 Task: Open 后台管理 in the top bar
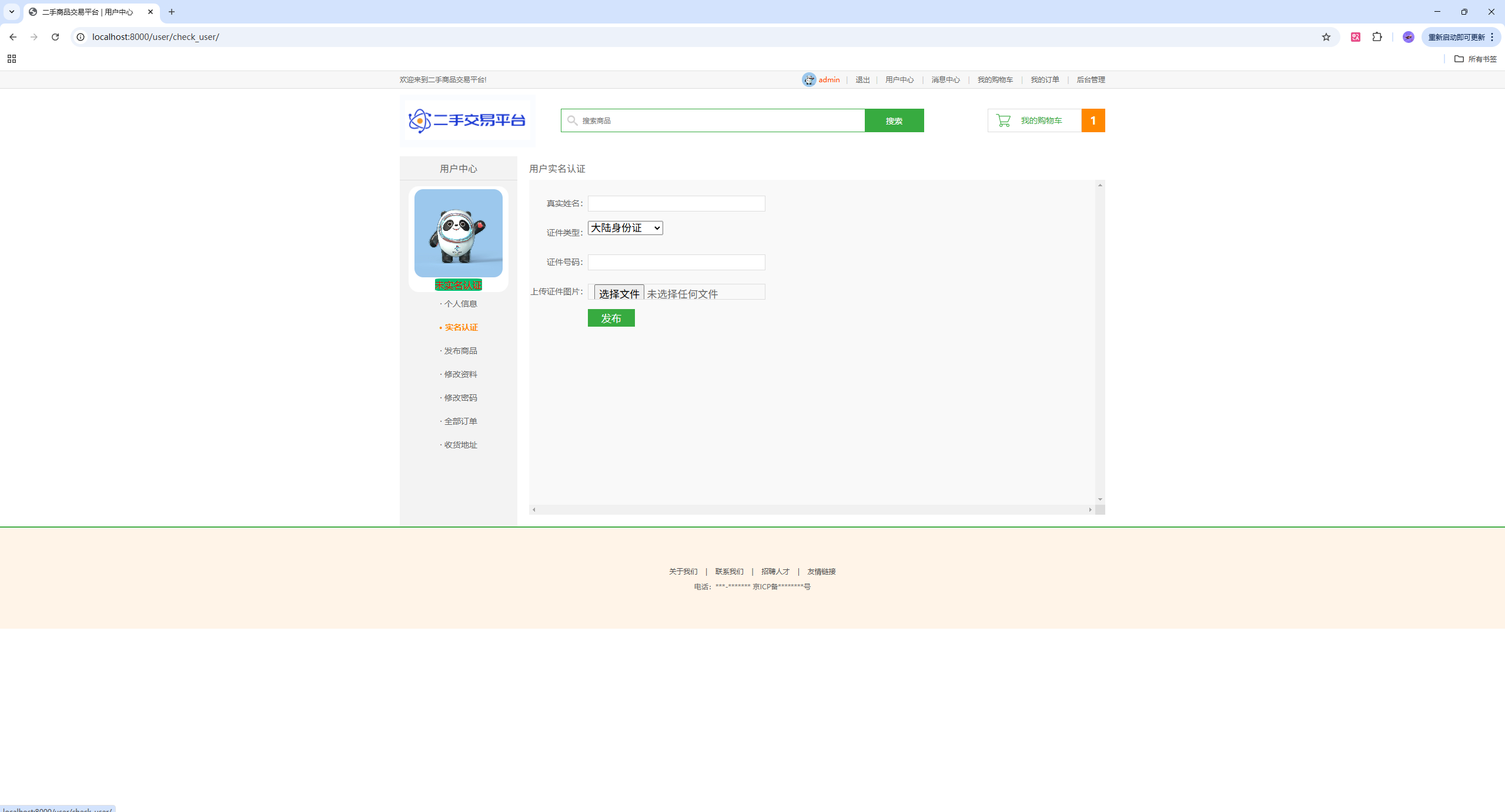coord(1091,79)
